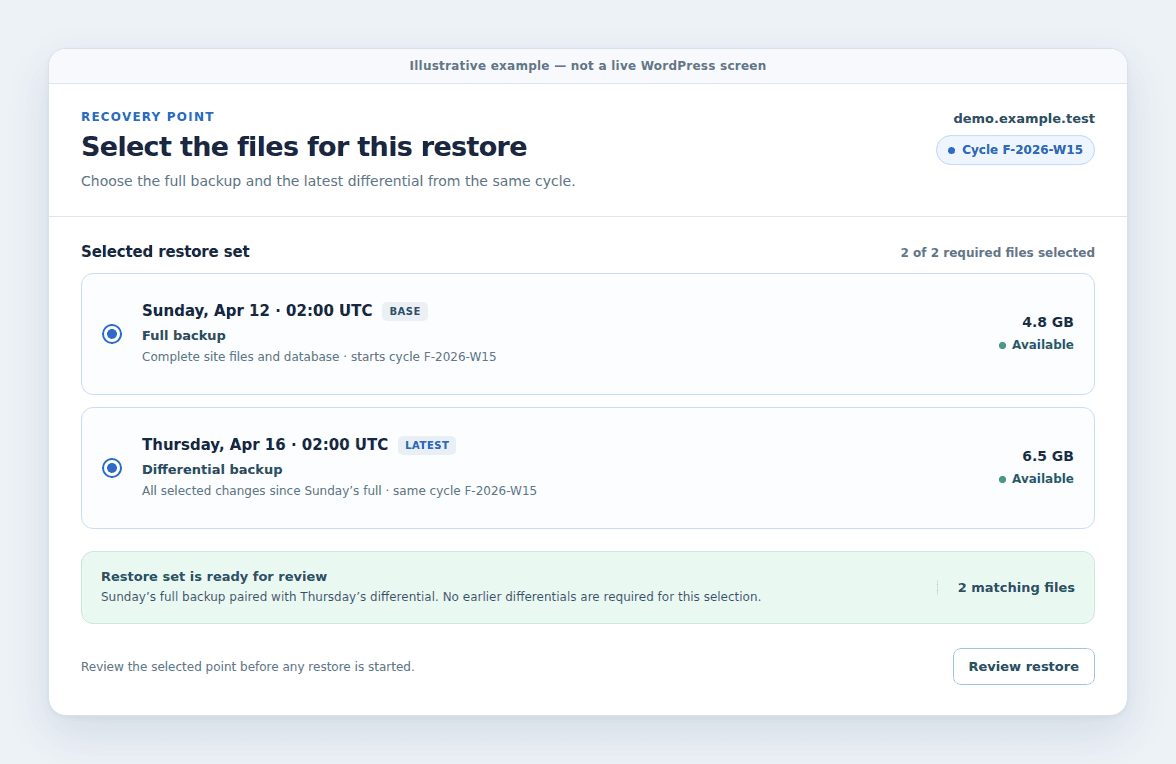1176x764 pixels.
Task: Click the Review restore button
Action: click(x=1023, y=667)
